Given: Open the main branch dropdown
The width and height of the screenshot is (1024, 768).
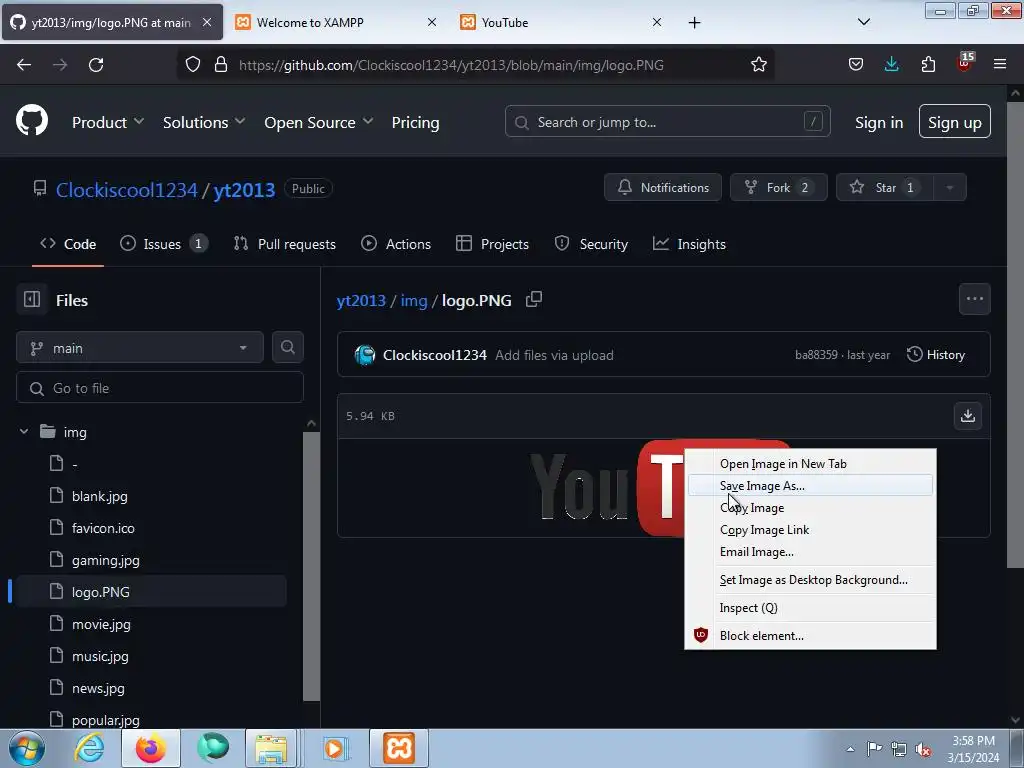Looking at the screenshot, I should [140, 347].
